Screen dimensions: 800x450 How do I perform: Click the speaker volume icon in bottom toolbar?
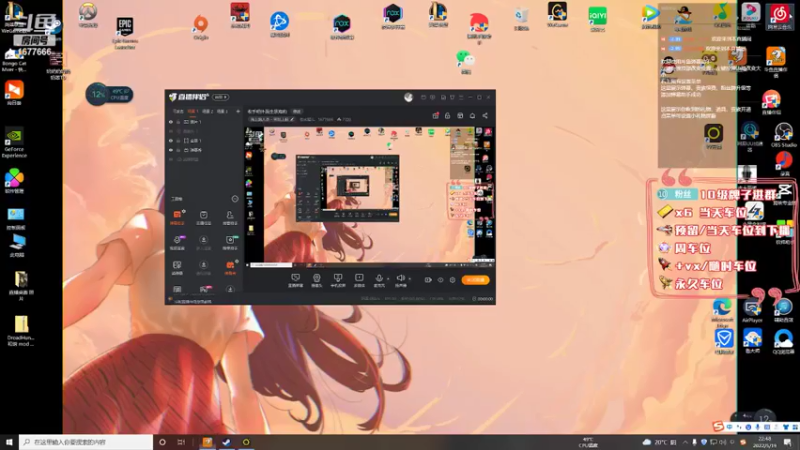(x=401, y=278)
